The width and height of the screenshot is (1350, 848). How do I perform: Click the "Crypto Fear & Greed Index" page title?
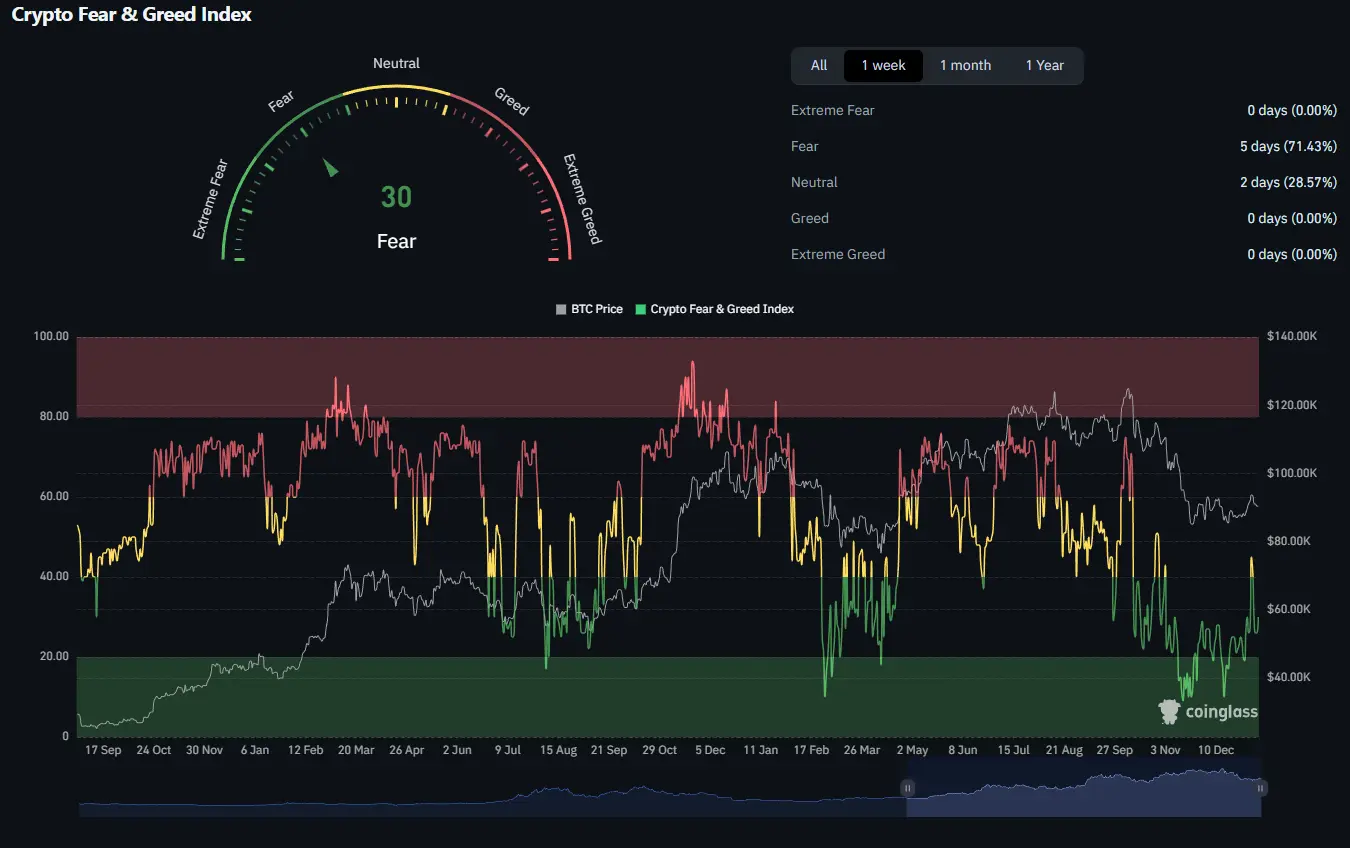click(x=131, y=15)
